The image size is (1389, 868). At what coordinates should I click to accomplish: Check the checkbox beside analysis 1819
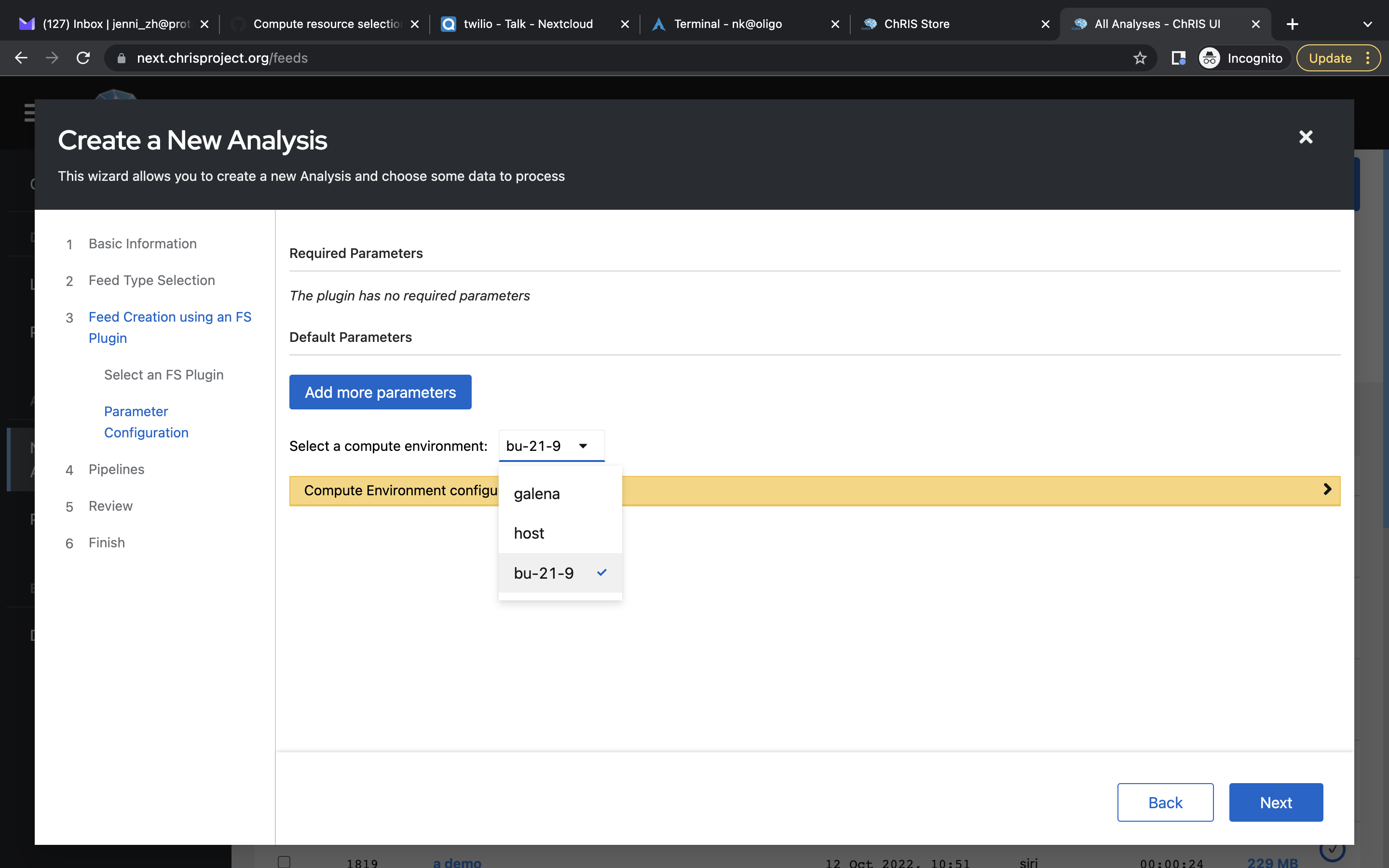point(284,861)
